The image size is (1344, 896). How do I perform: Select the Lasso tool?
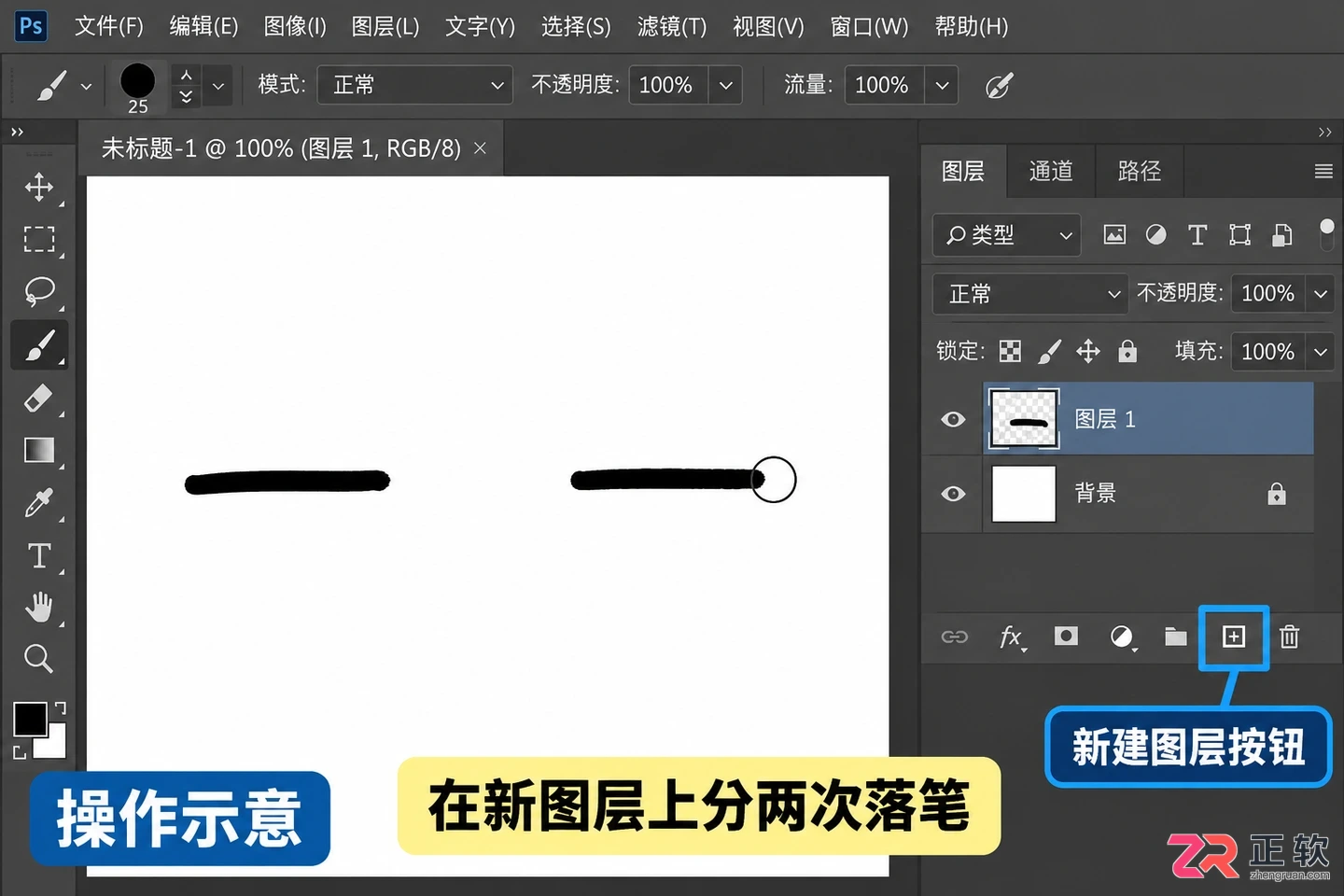pos(38,291)
